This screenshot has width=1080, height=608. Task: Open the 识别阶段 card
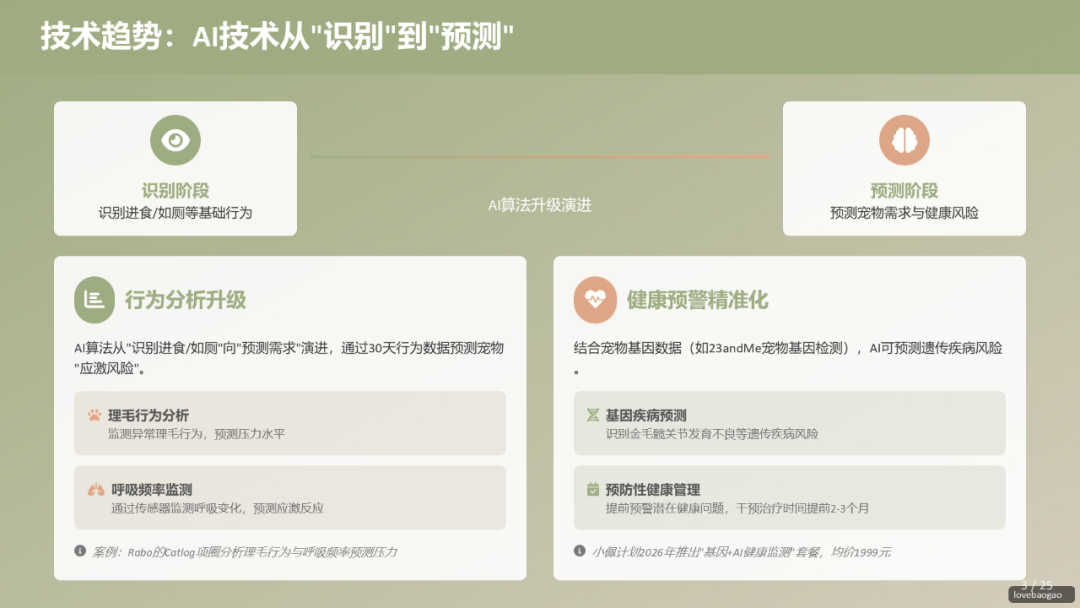click(x=175, y=168)
